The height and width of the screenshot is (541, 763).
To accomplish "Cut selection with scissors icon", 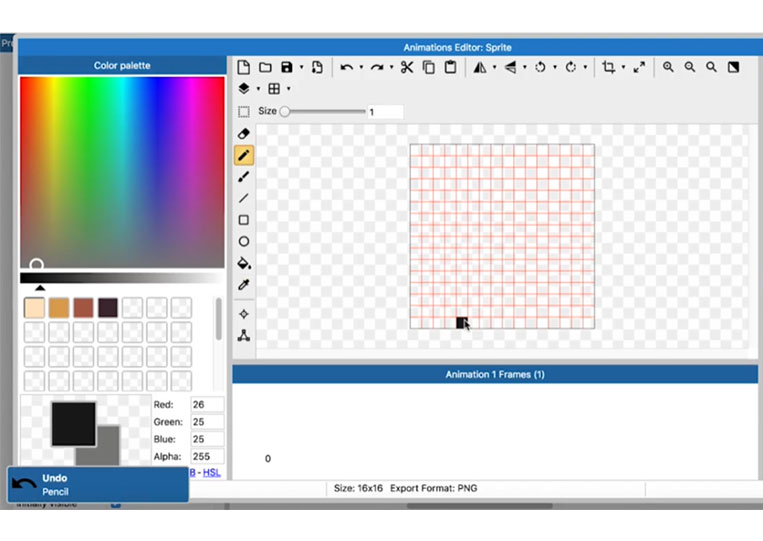I will tap(407, 67).
